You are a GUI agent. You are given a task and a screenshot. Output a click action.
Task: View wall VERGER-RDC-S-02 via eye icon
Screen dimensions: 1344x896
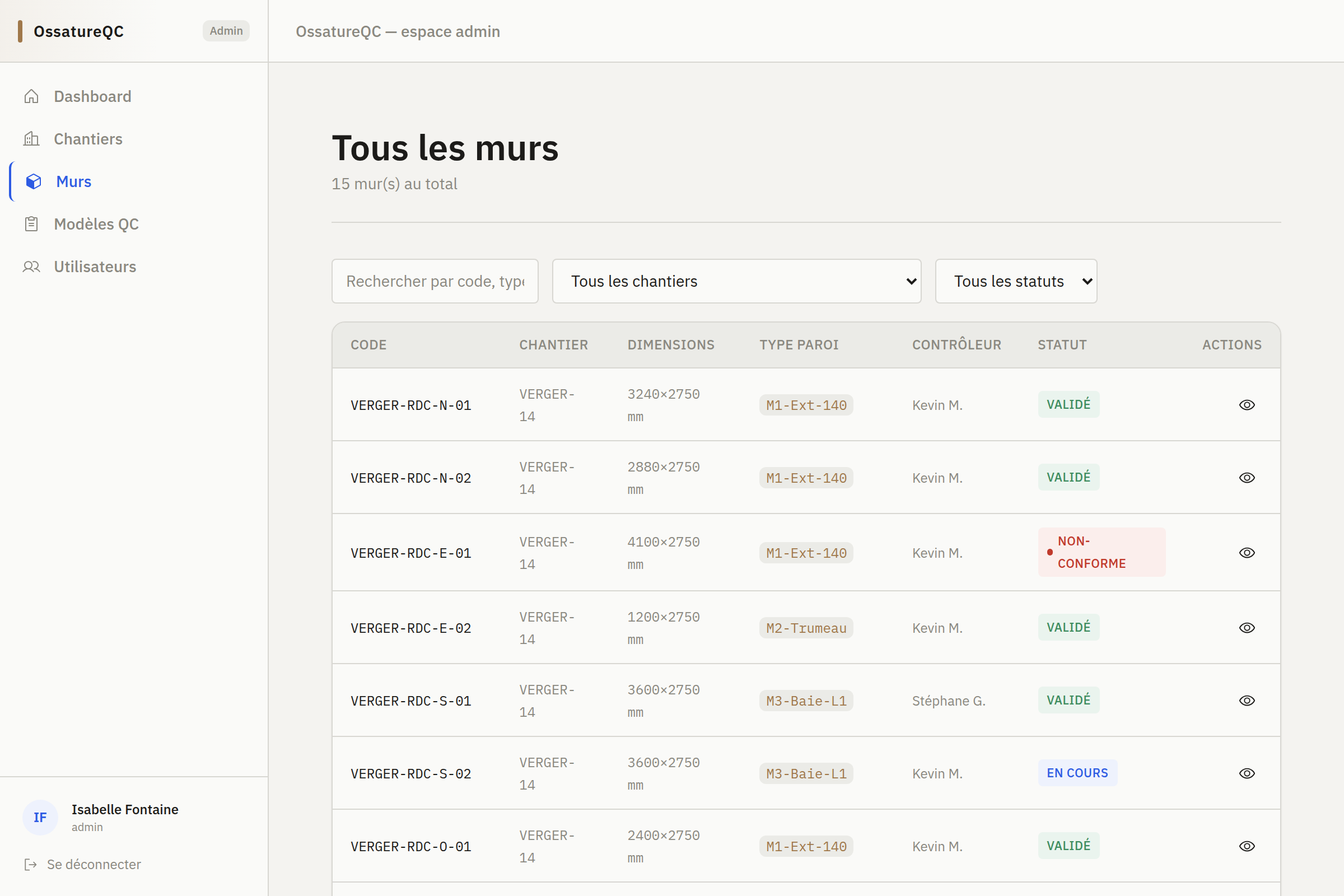point(1247,773)
